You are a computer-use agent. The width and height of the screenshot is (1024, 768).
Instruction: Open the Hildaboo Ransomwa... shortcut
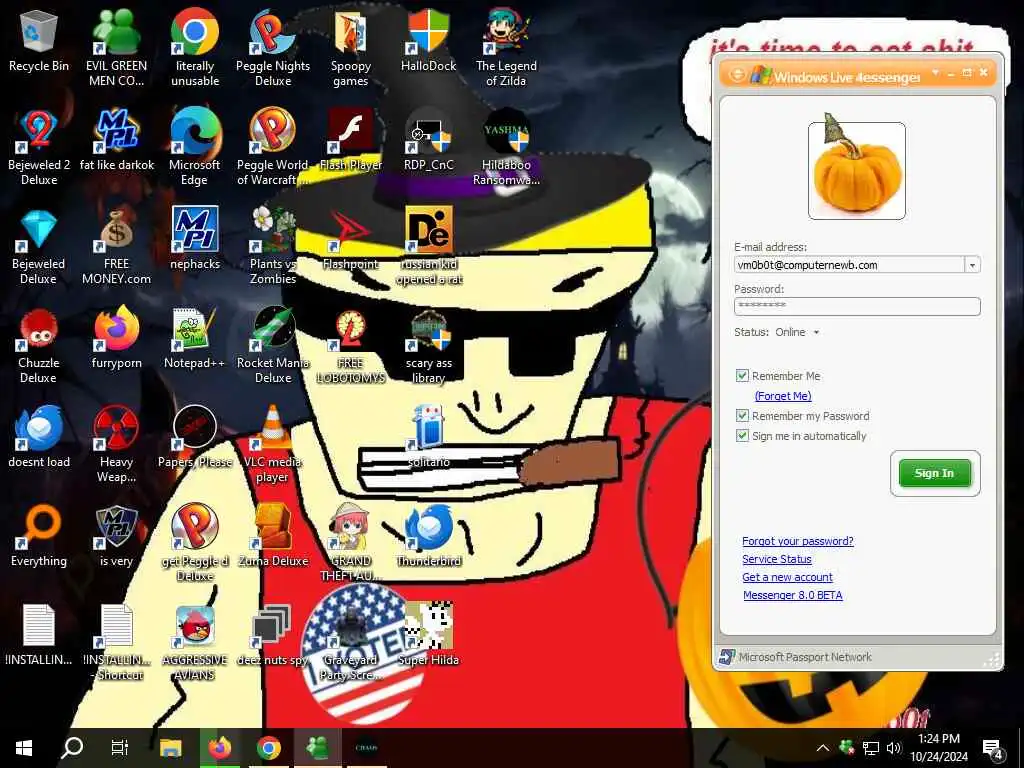click(x=506, y=147)
